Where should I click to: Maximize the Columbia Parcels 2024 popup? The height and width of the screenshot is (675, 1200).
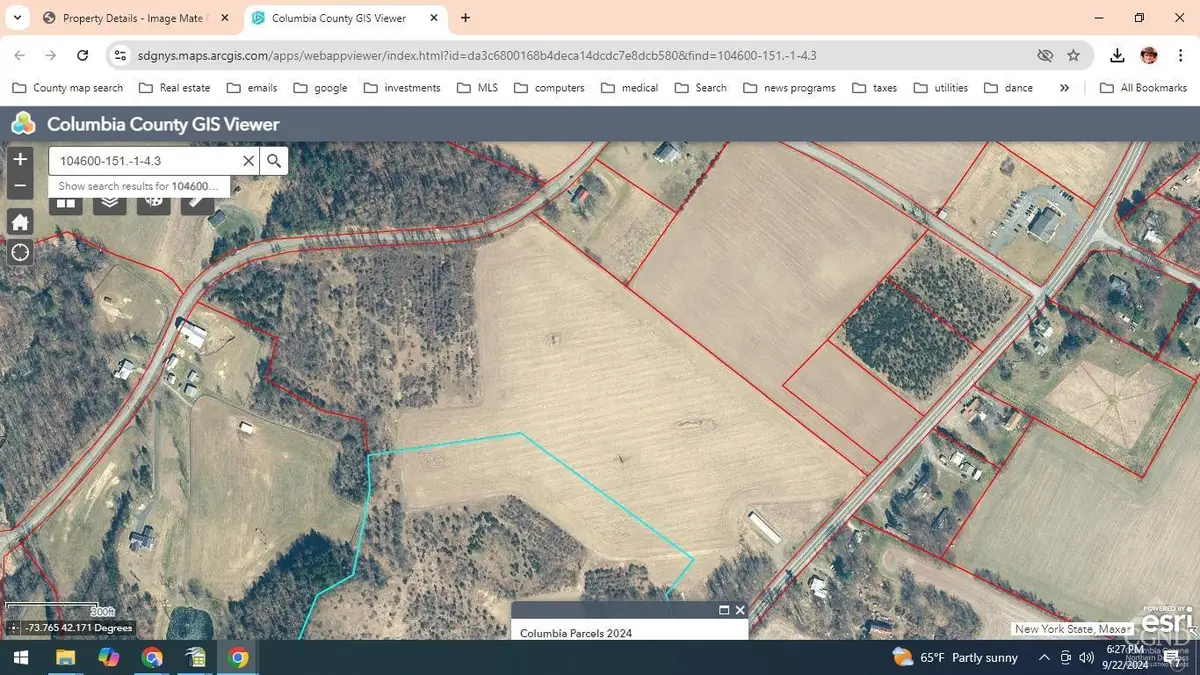click(x=723, y=609)
